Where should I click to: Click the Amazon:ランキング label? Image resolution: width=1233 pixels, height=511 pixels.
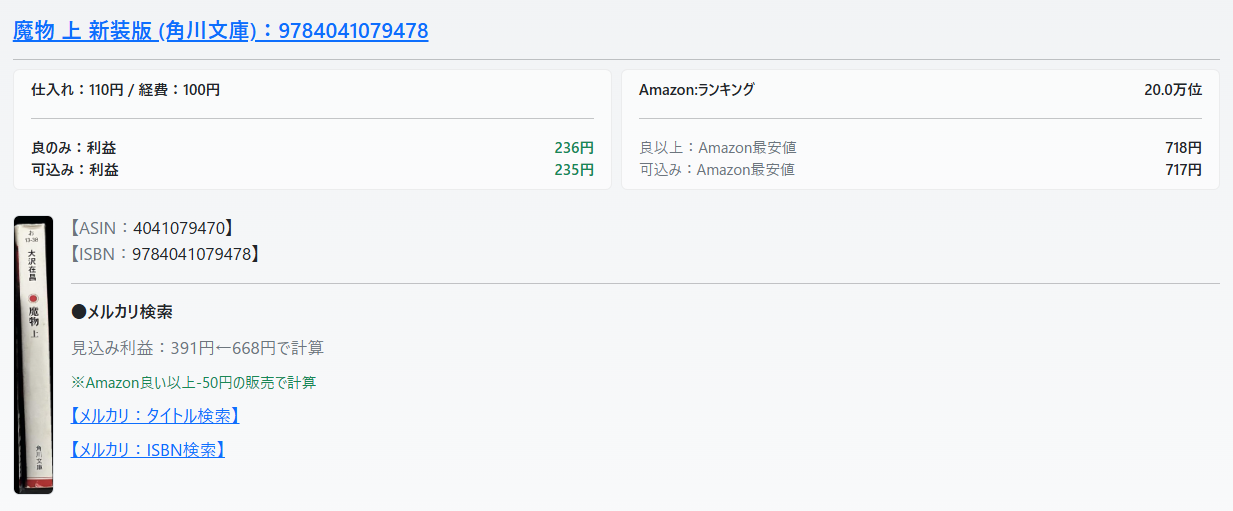(x=696, y=90)
